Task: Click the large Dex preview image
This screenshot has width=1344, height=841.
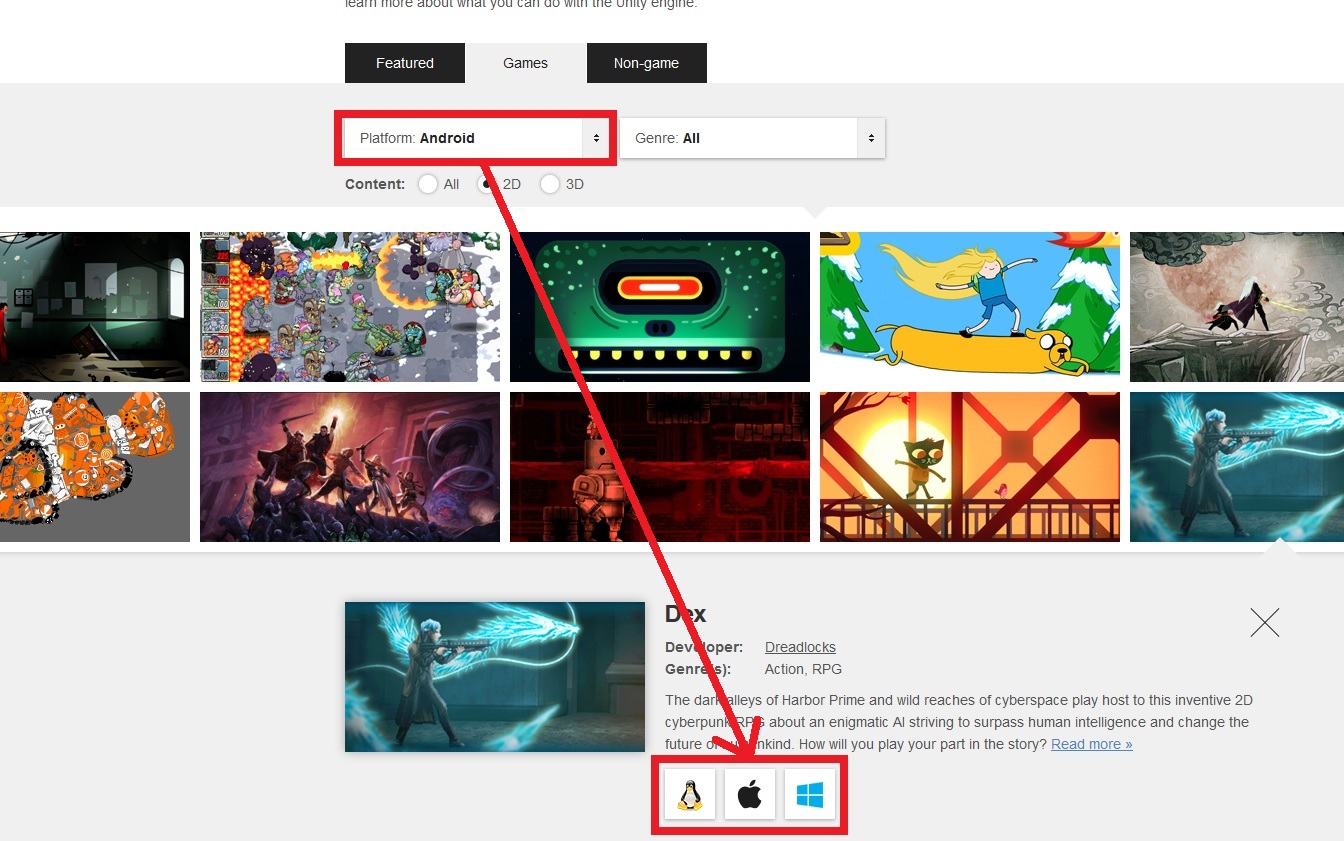Action: [495, 677]
